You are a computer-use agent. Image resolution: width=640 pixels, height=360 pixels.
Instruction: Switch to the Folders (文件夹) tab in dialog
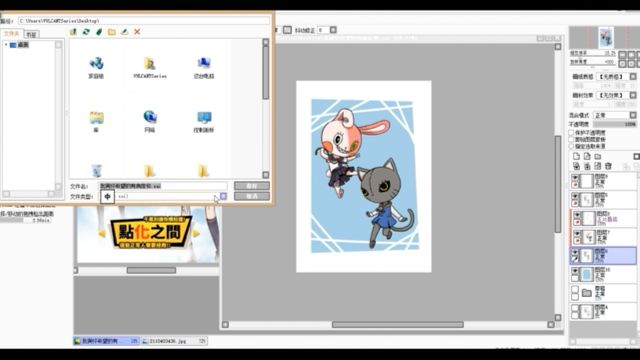point(11,34)
